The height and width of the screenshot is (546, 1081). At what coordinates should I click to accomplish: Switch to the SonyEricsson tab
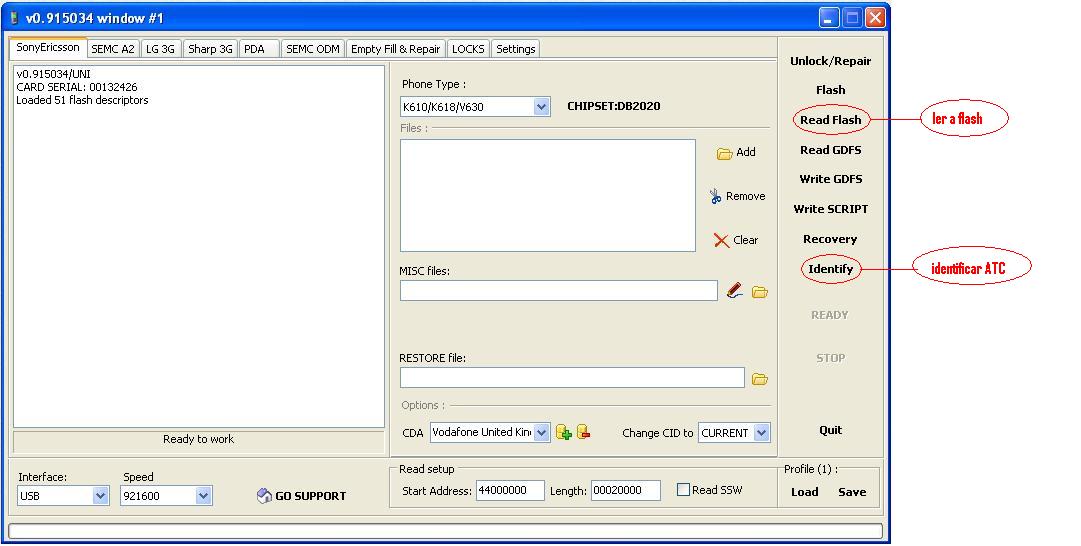(x=48, y=48)
